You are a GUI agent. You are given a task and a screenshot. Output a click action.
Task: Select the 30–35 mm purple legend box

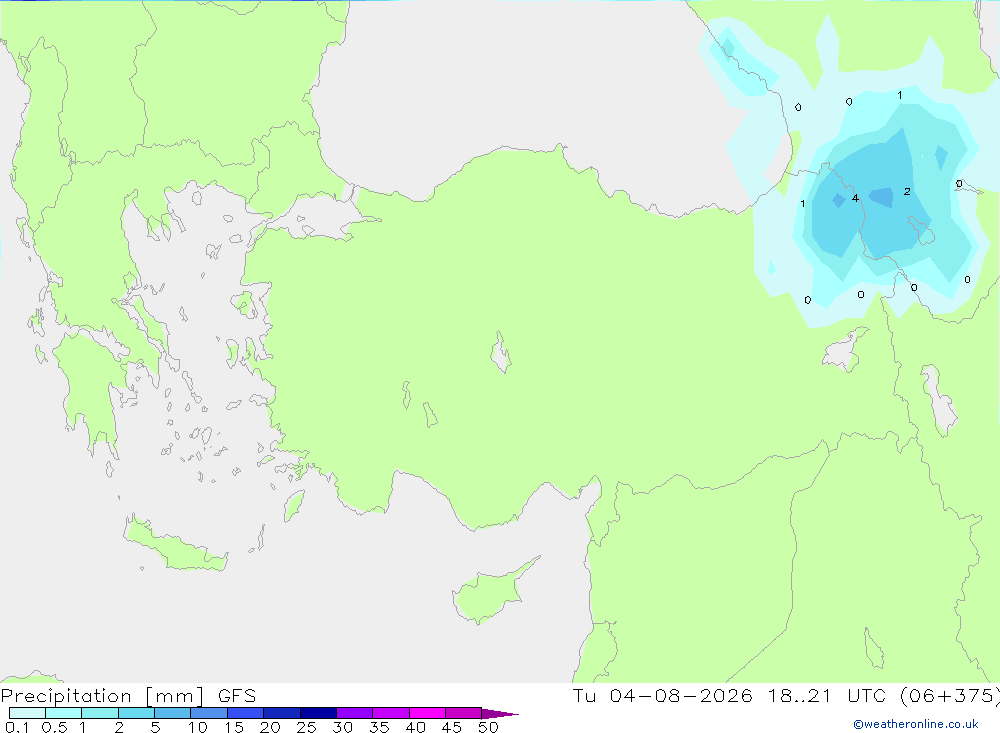click(x=354, y=713)
